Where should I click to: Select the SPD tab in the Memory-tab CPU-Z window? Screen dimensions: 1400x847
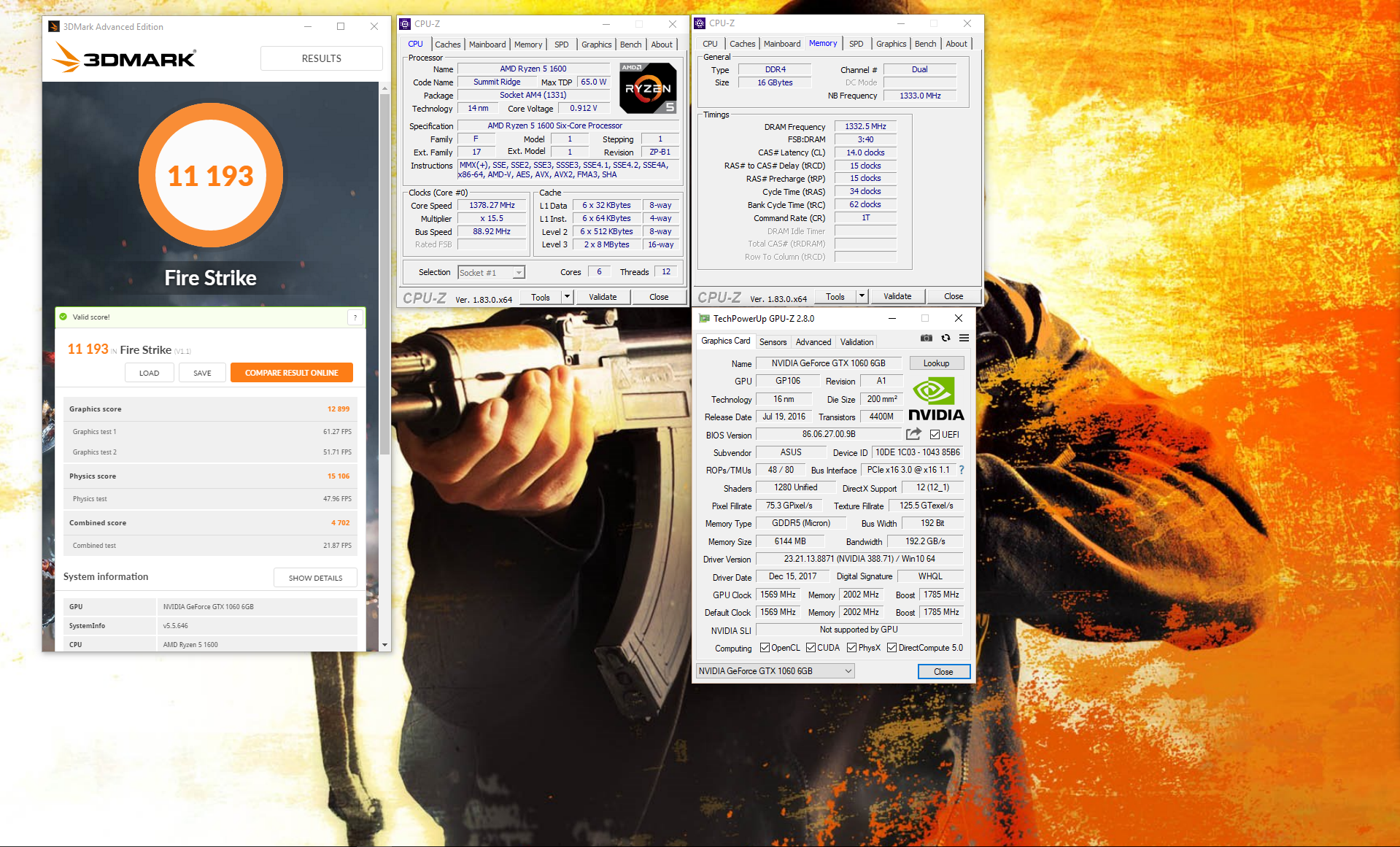click(856, 44)
